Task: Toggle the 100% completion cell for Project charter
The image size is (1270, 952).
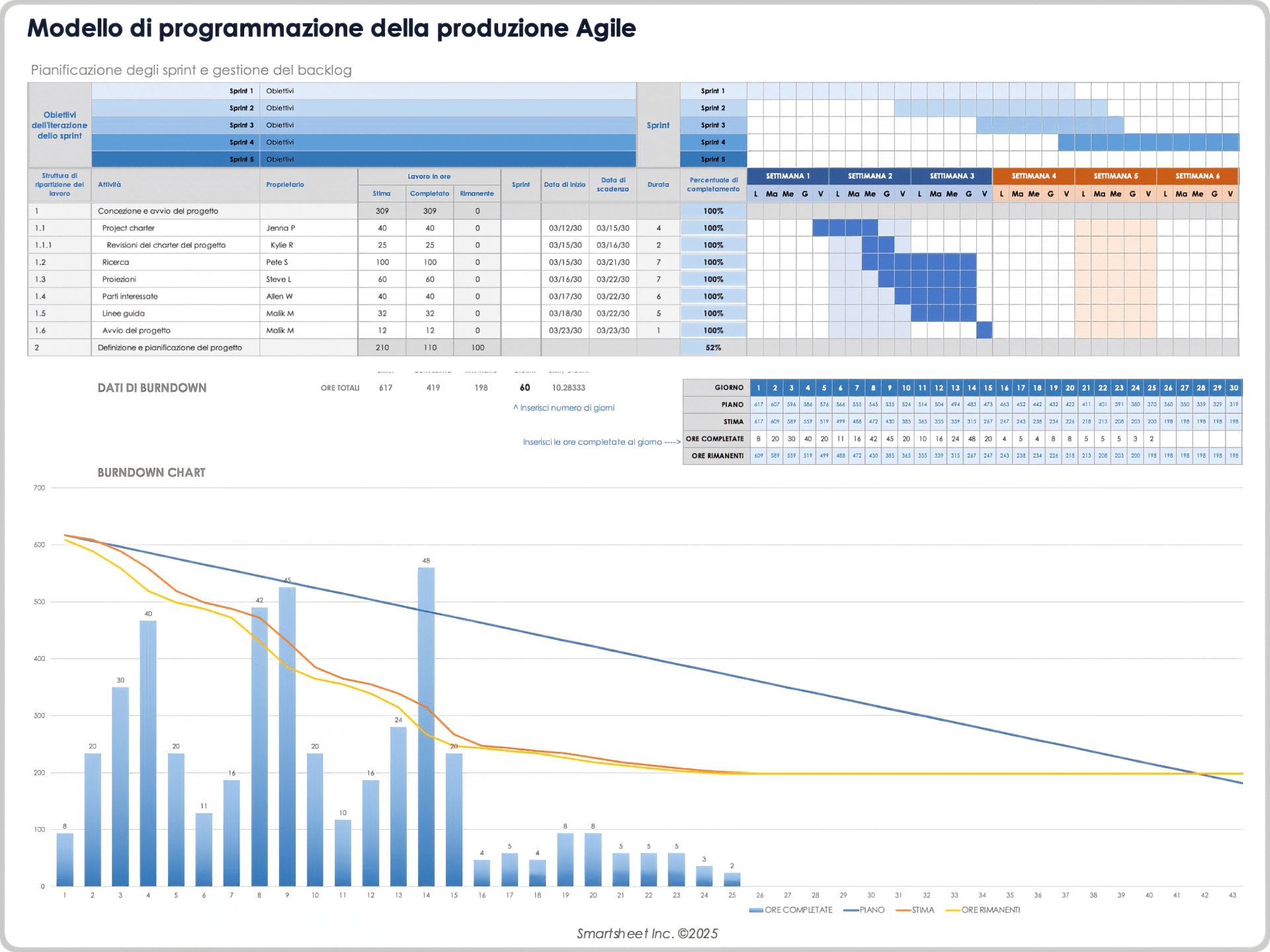Action: [x=714, y=227]
